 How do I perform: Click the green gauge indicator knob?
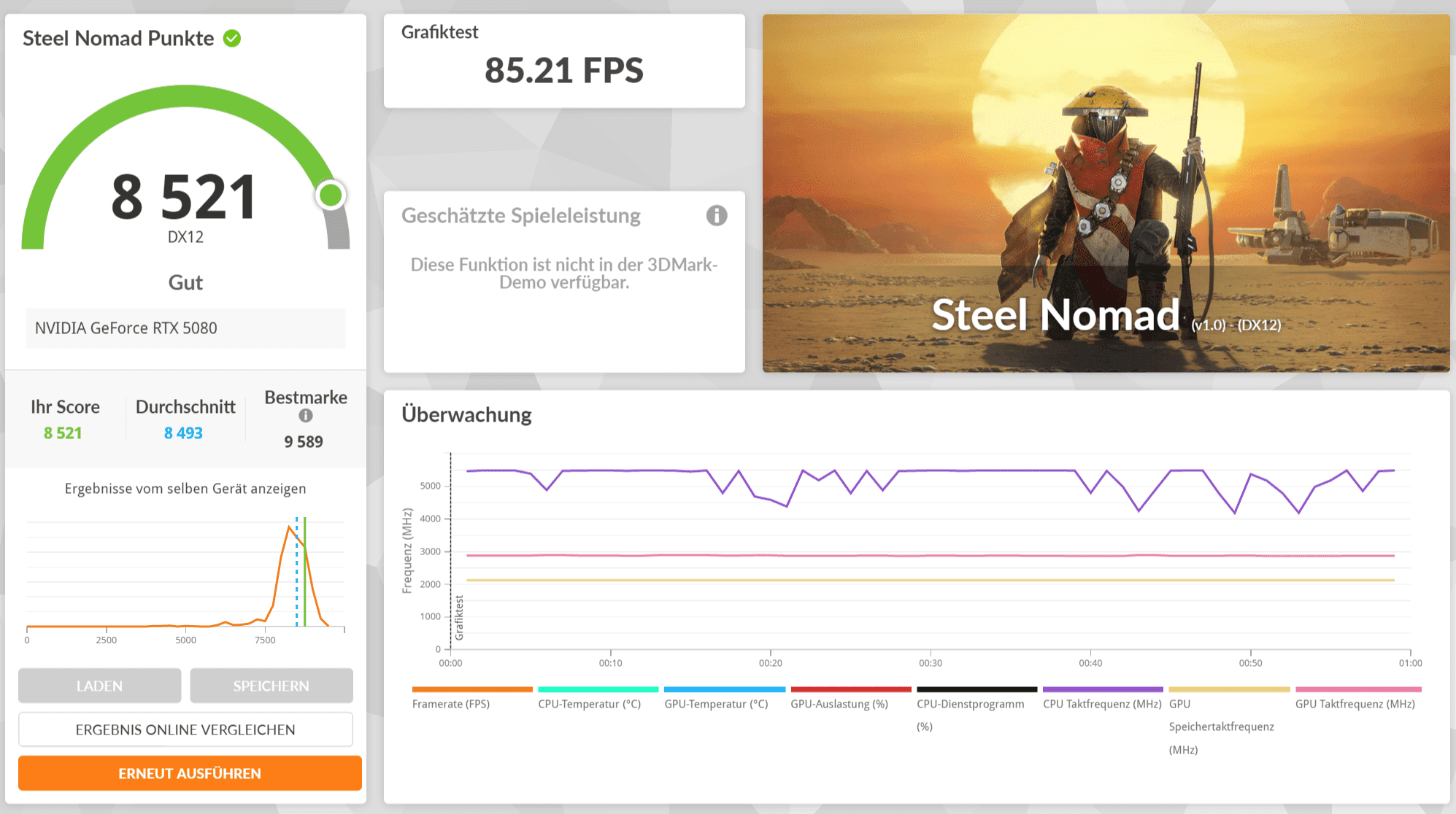coord(331,195)
